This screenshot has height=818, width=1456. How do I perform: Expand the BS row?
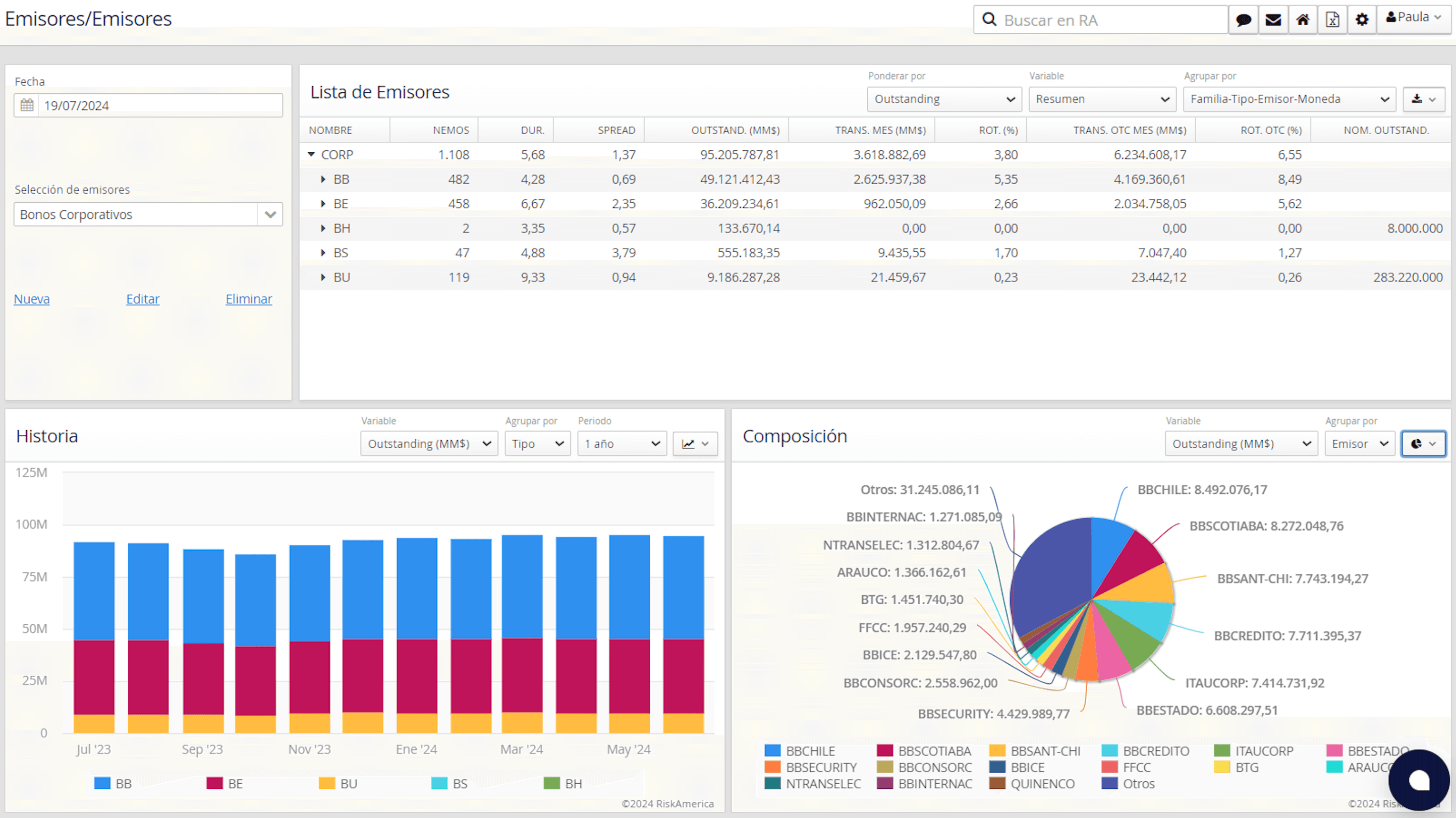click(323, 253)
